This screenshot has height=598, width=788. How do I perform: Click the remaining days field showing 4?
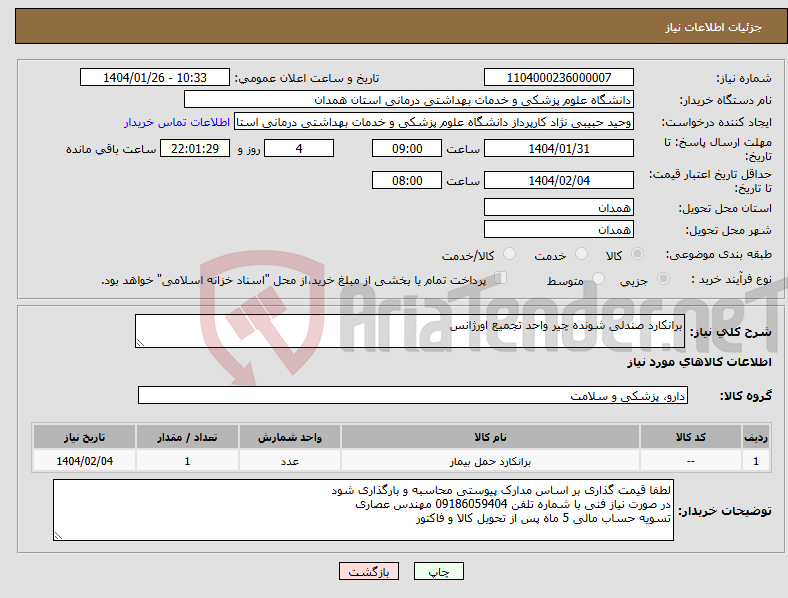[x=299, y=149]
